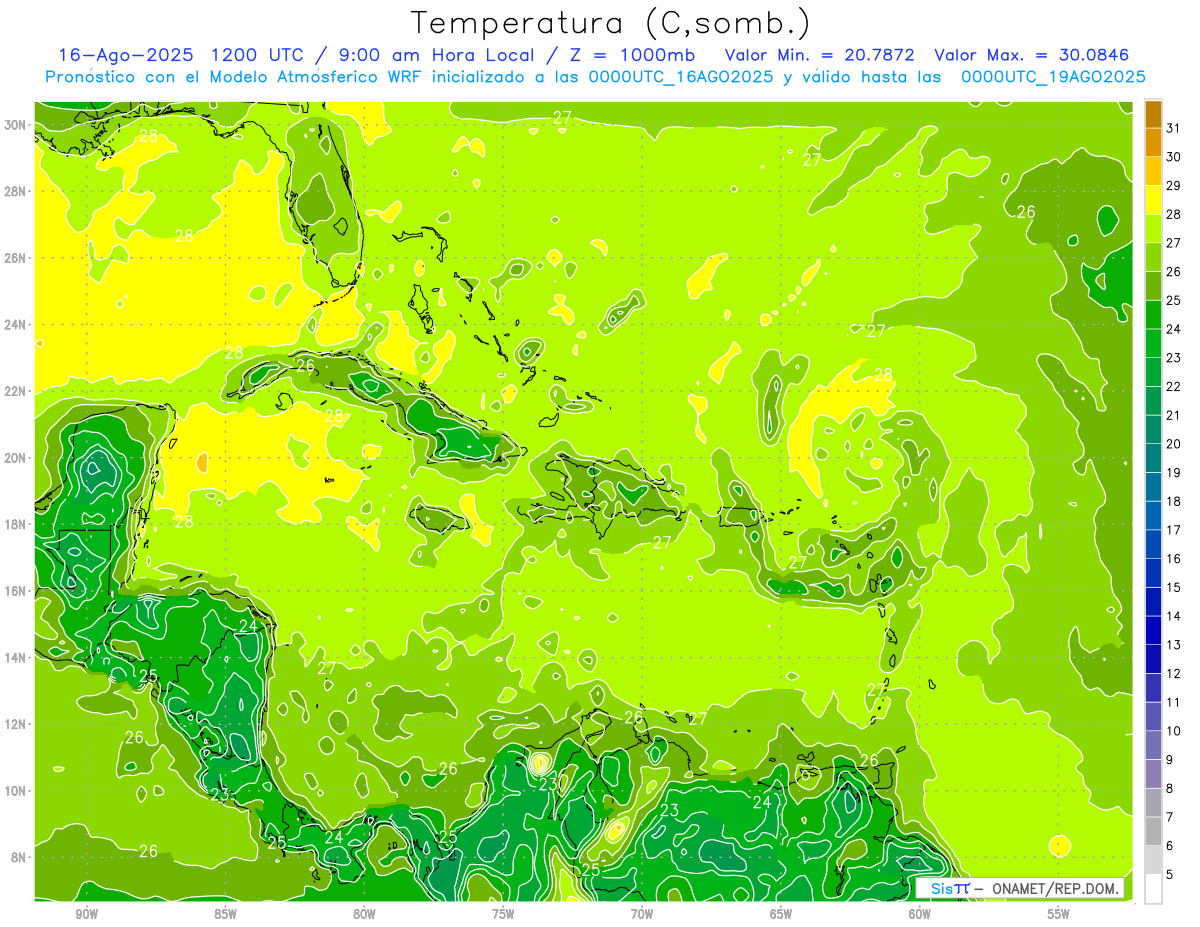Viewport: 1200px width, 927px height.
Task: Click the '65W' longitude axis label
Action: click(781, 914)
